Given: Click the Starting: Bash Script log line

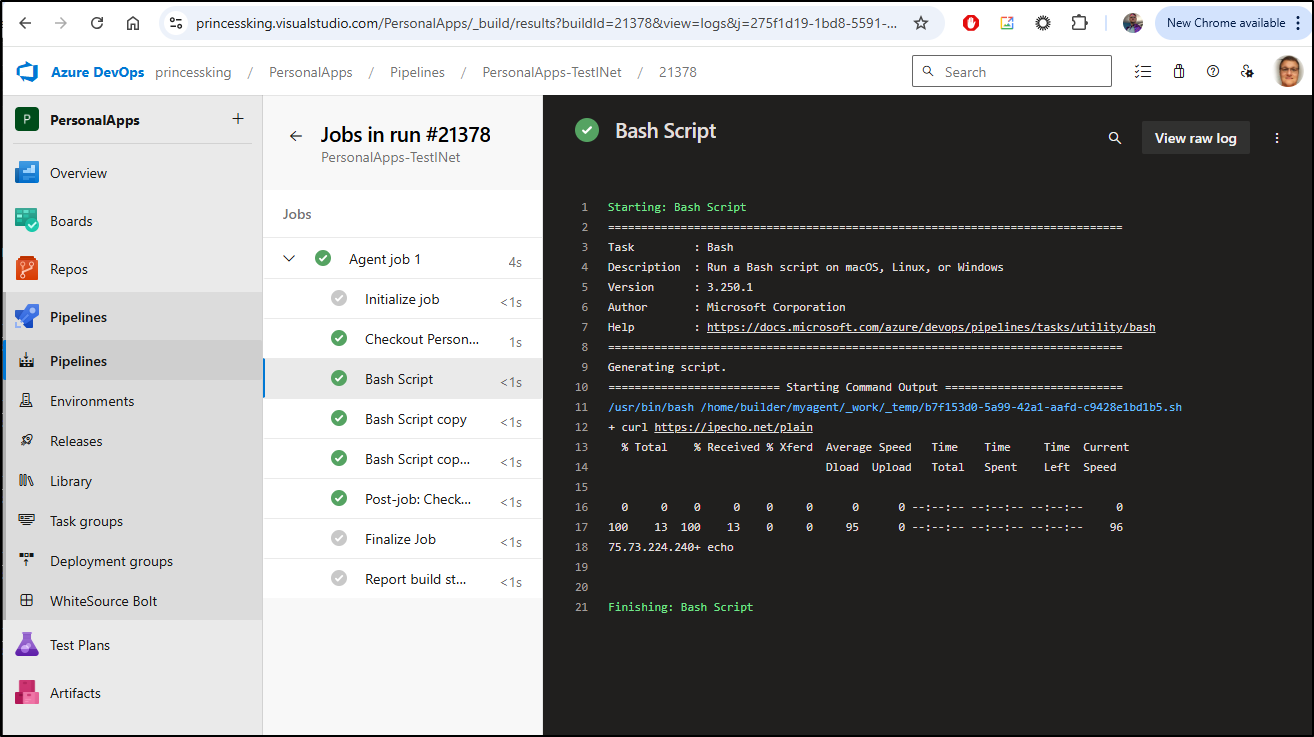Looking at the screenshot, I should [677, 207].
